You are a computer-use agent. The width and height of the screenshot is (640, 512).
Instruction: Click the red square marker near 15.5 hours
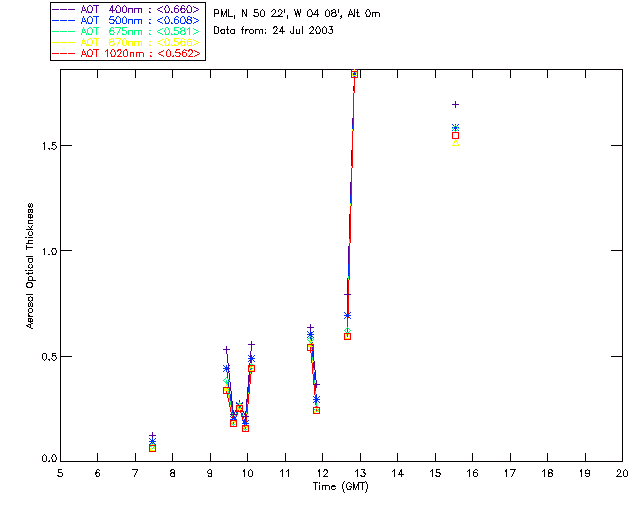tap(456, 136)
